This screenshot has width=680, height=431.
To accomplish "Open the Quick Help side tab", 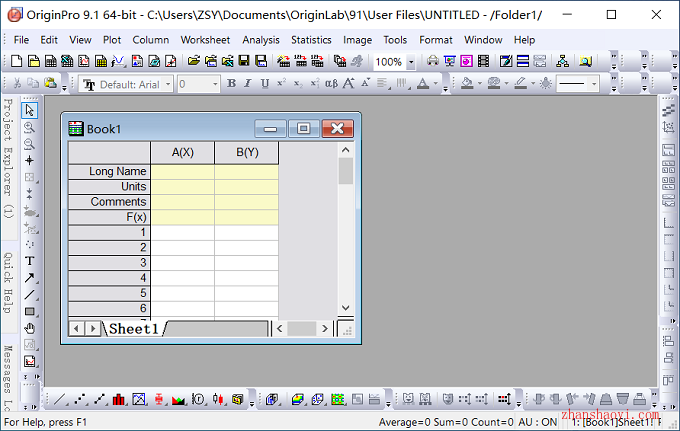I will coord(8,283).
